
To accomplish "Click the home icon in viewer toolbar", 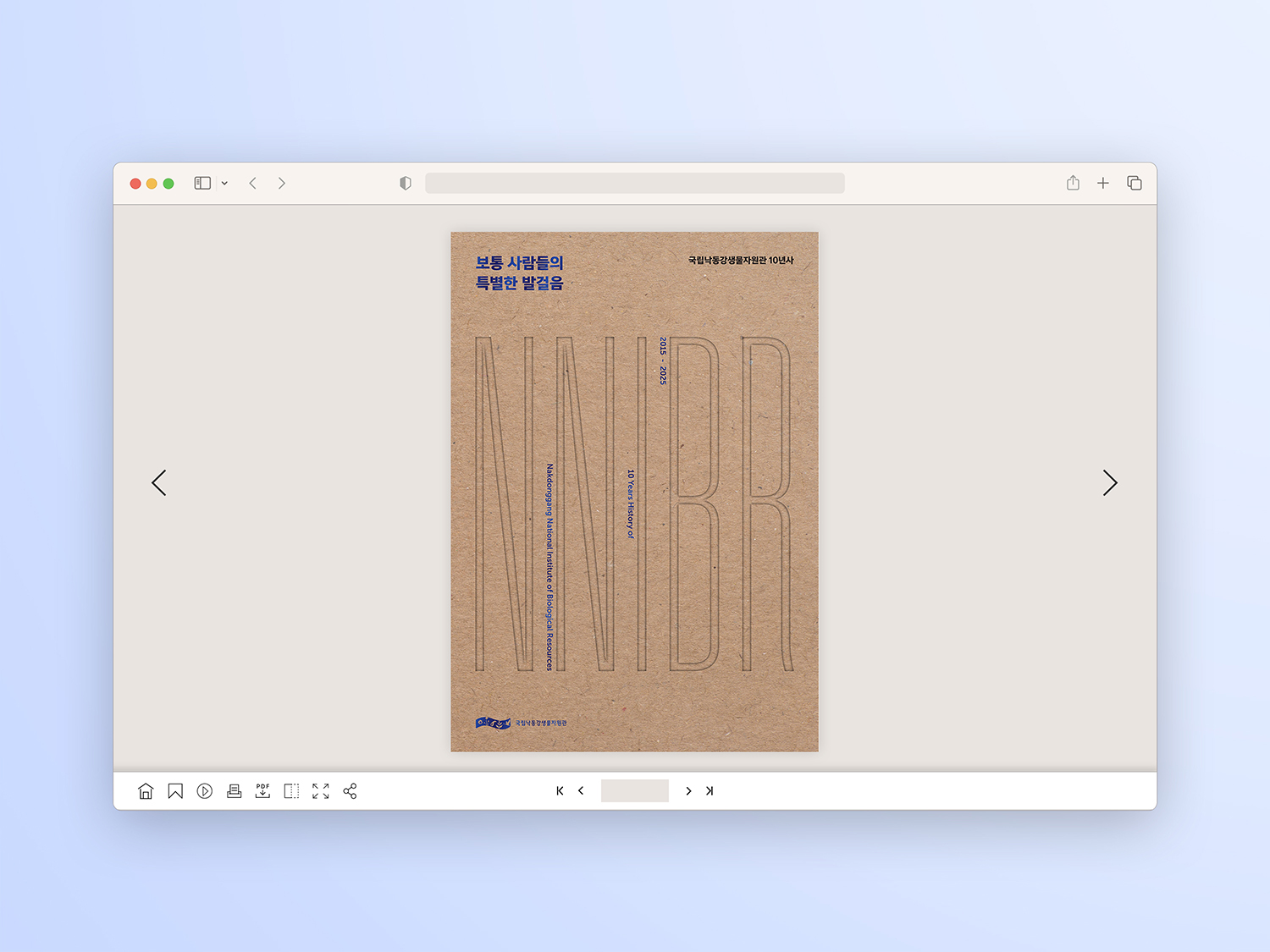I will [146, 791].
